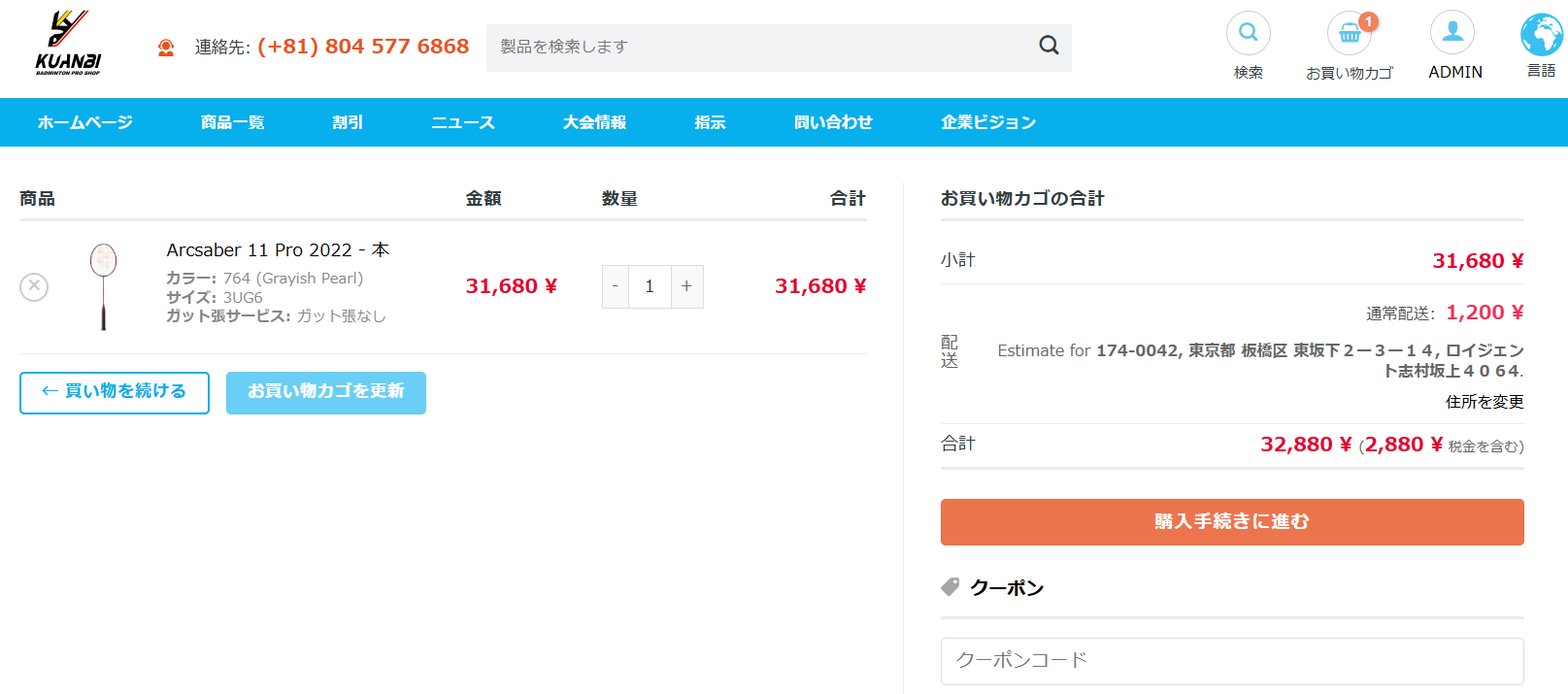Remove Arcsaber 11 Pro from cart
The width and height of the screenshot is (1568, 694).
[x=34, y=286]
